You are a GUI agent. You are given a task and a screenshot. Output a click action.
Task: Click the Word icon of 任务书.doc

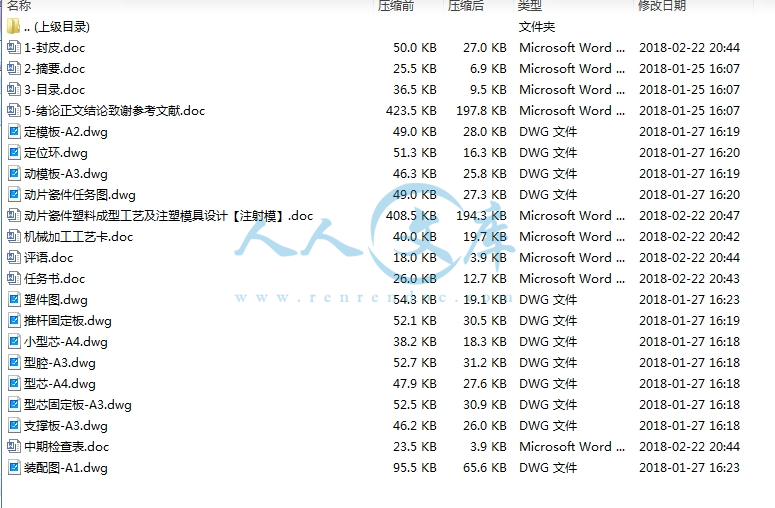(x=14, y=278)
